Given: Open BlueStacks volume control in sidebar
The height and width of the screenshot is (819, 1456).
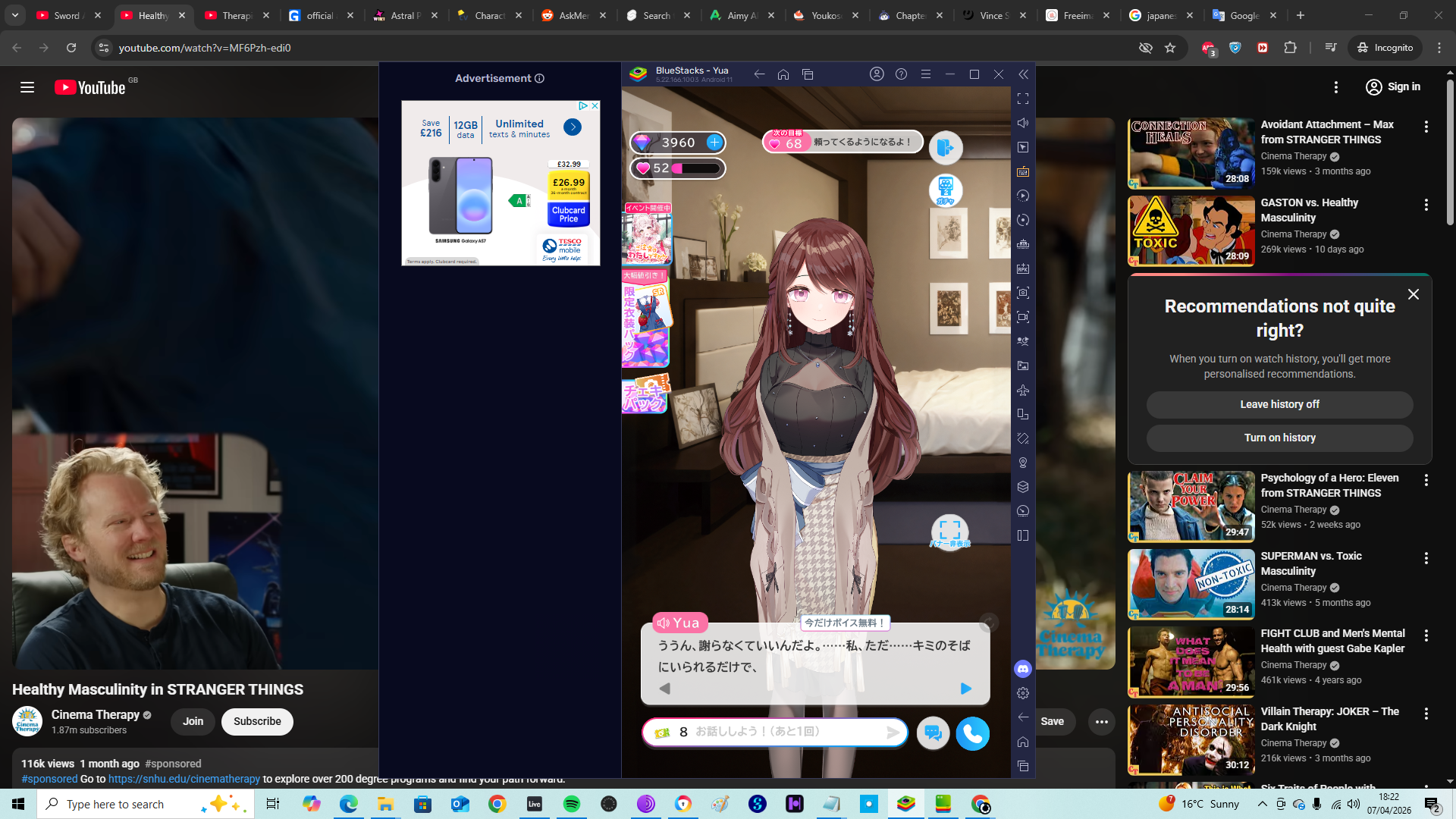Looking at the screenshot, I should (1023, 123).
